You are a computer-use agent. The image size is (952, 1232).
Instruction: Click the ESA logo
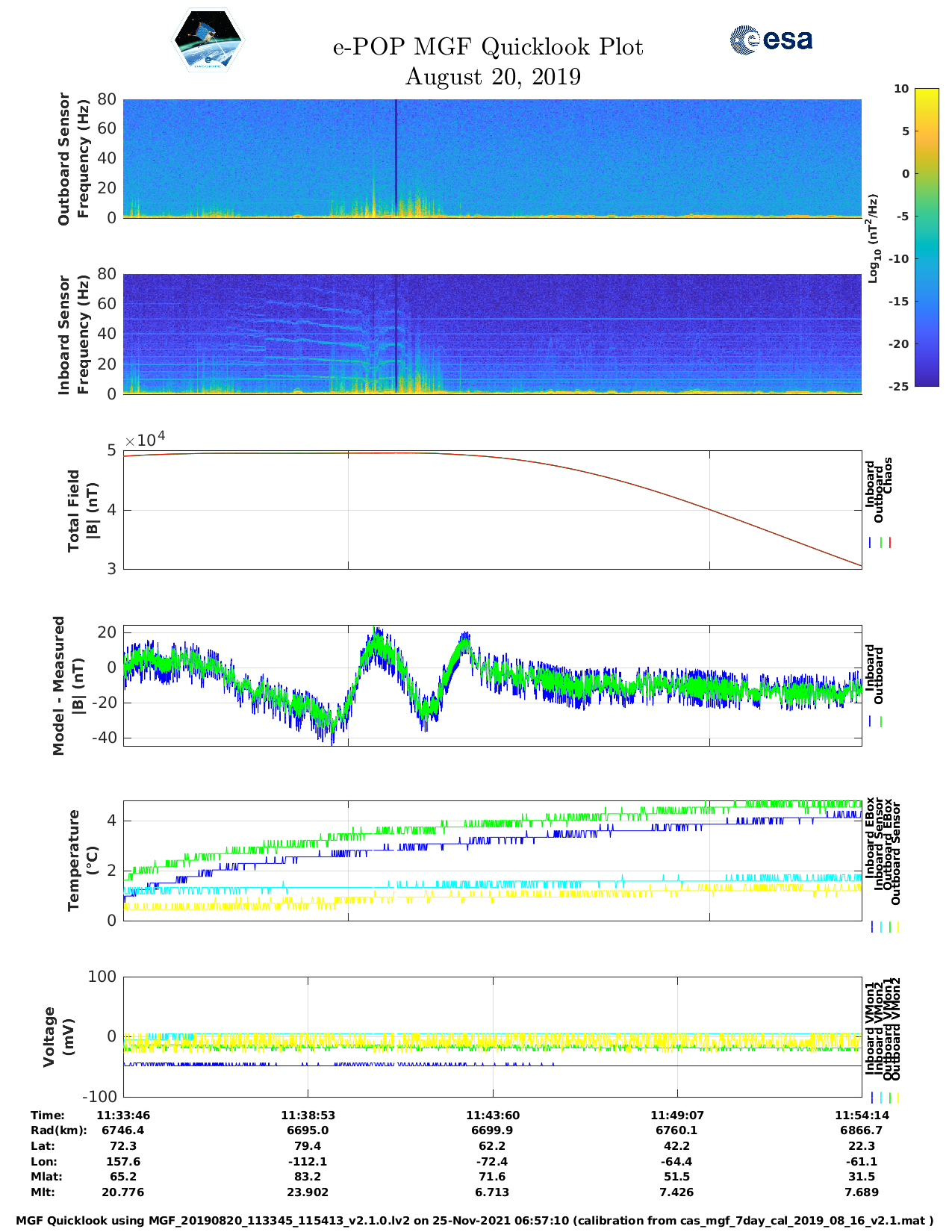pyautogui.click(x=771, y=40)
